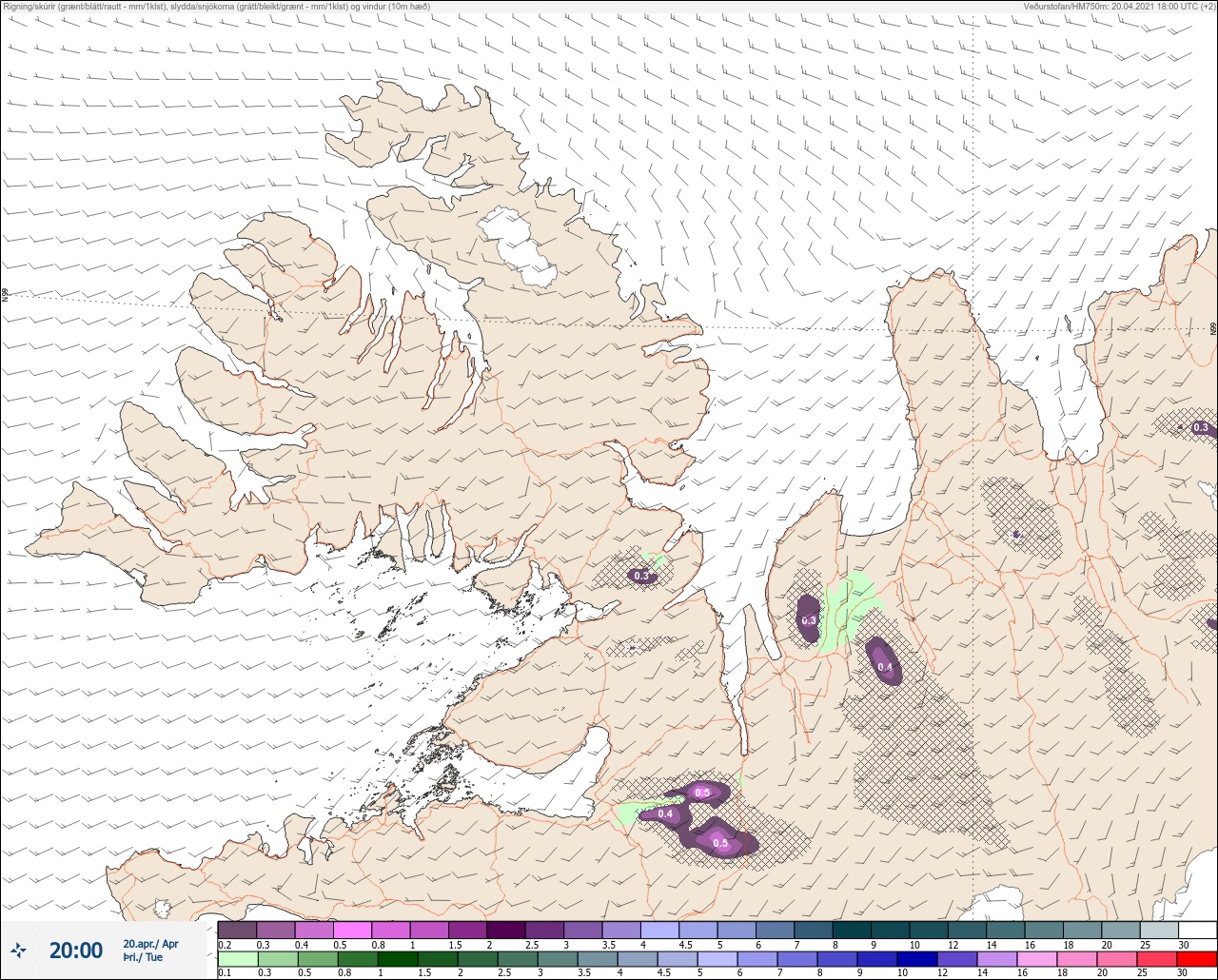The height and width of the screenshot is (980, 1218).
Task: Click the lone 0.3 snow blob west of the fjord
Action: pos(641,576)
